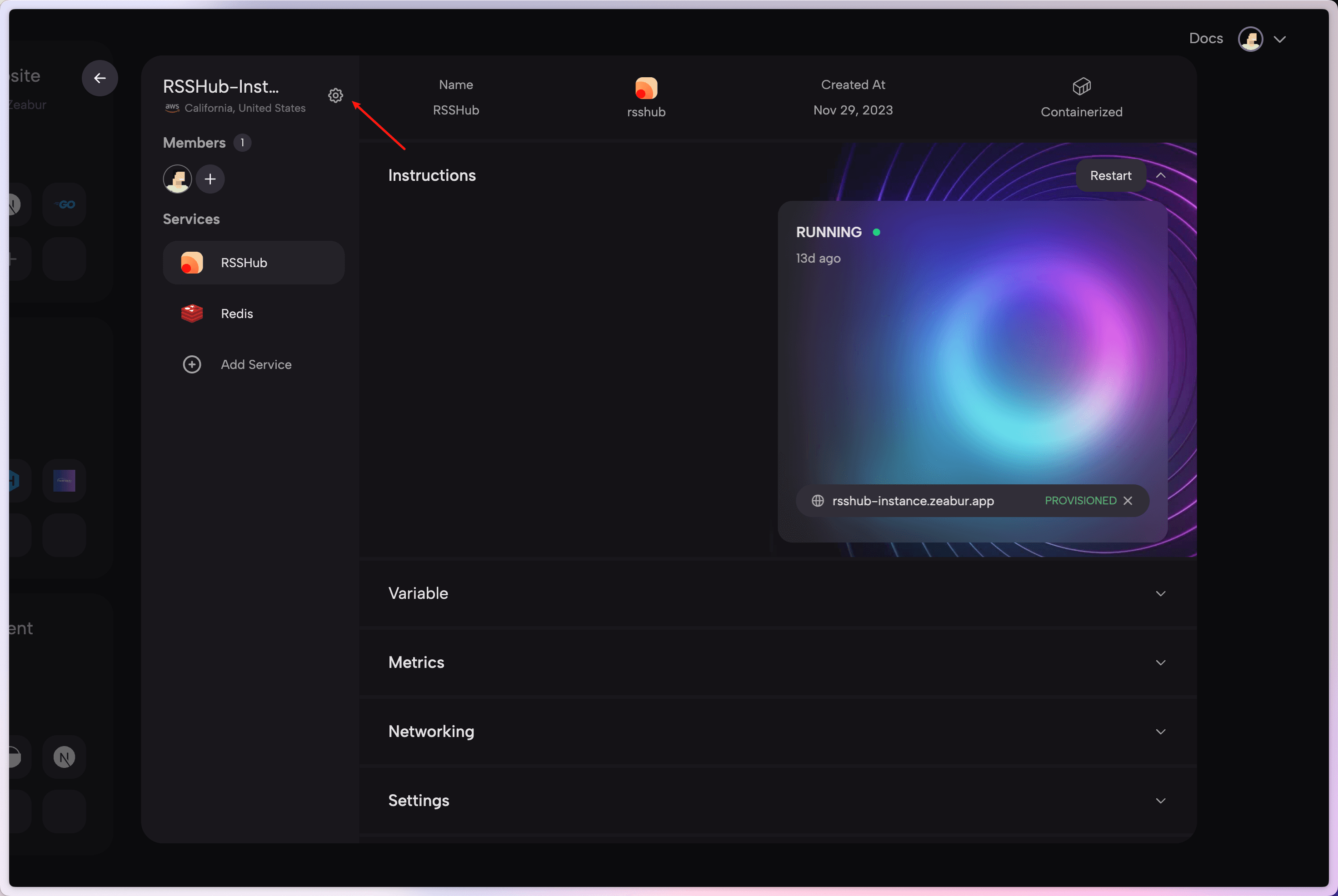Click the plus icon to invite a member
The image size is (1338, 896).
(210, 179)
